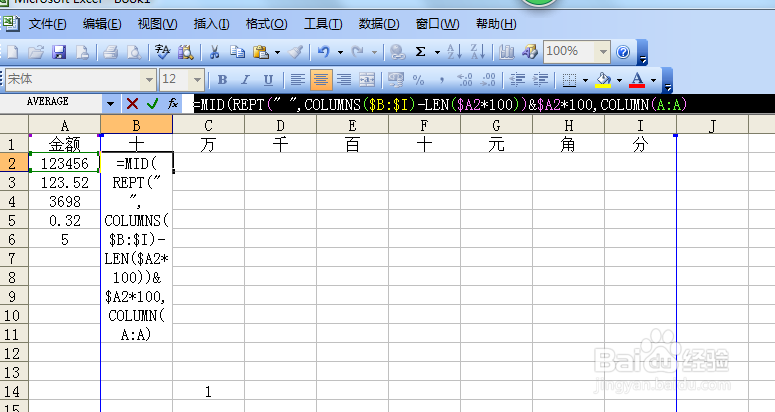Click the Currency Style icon
The width and height of the screenshot is (775, 412).
click(x=395, y=80)
